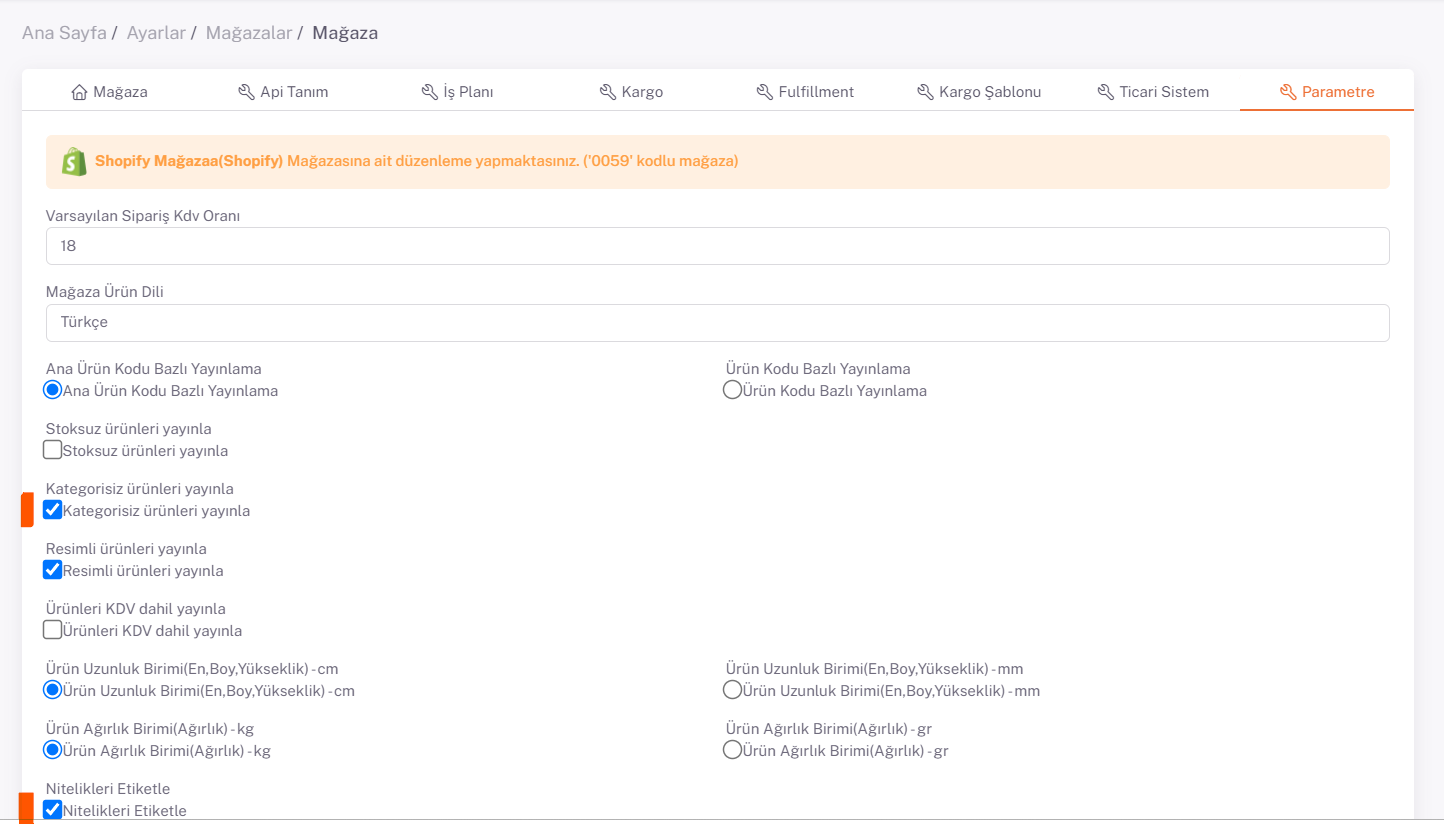This screenshot has height=825, width=1444.
Task: Open the Ticari Sistem tab
Action: [x=1153, y=92]
